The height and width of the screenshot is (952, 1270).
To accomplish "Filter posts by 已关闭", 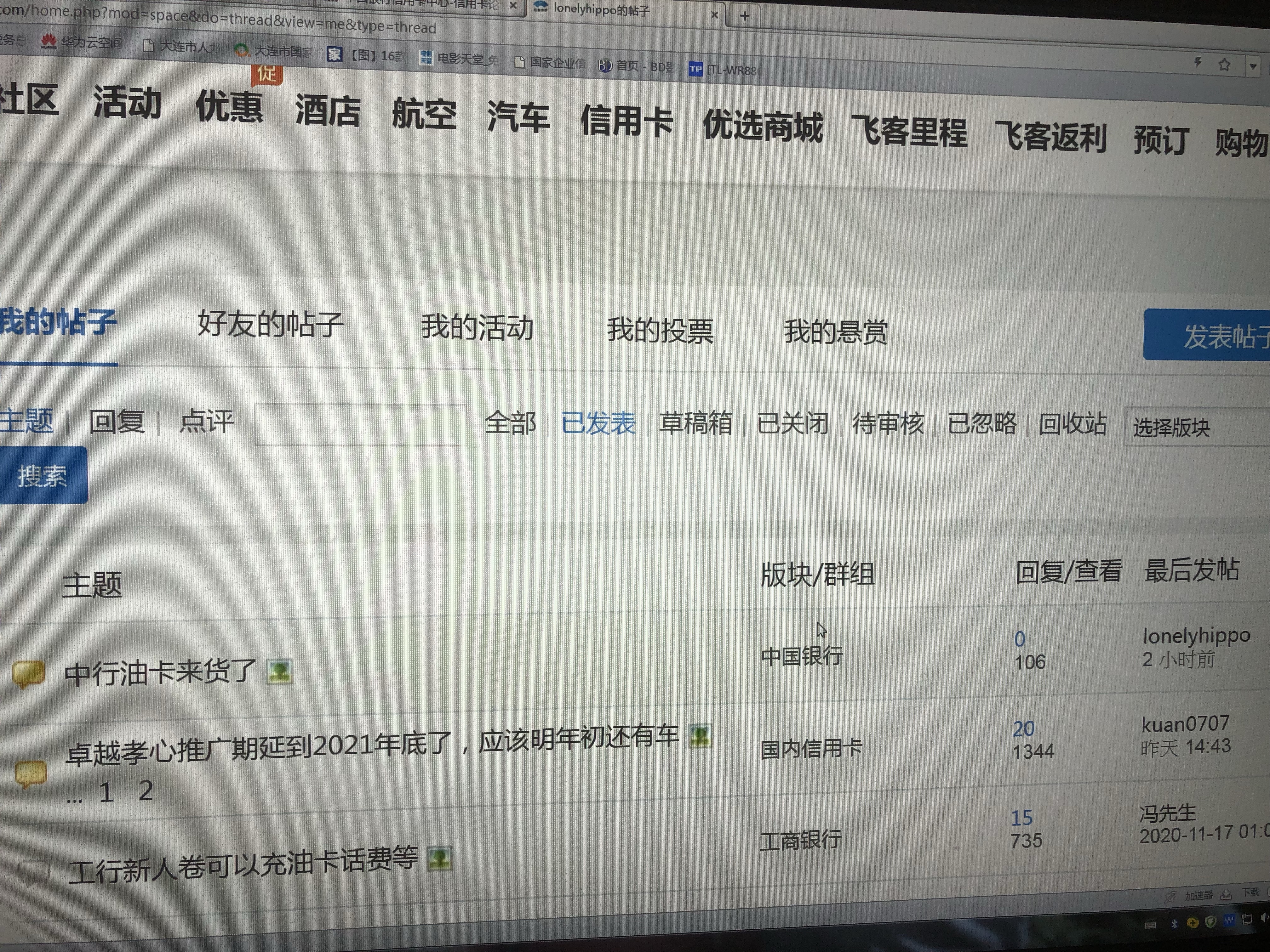I will 793,424.
